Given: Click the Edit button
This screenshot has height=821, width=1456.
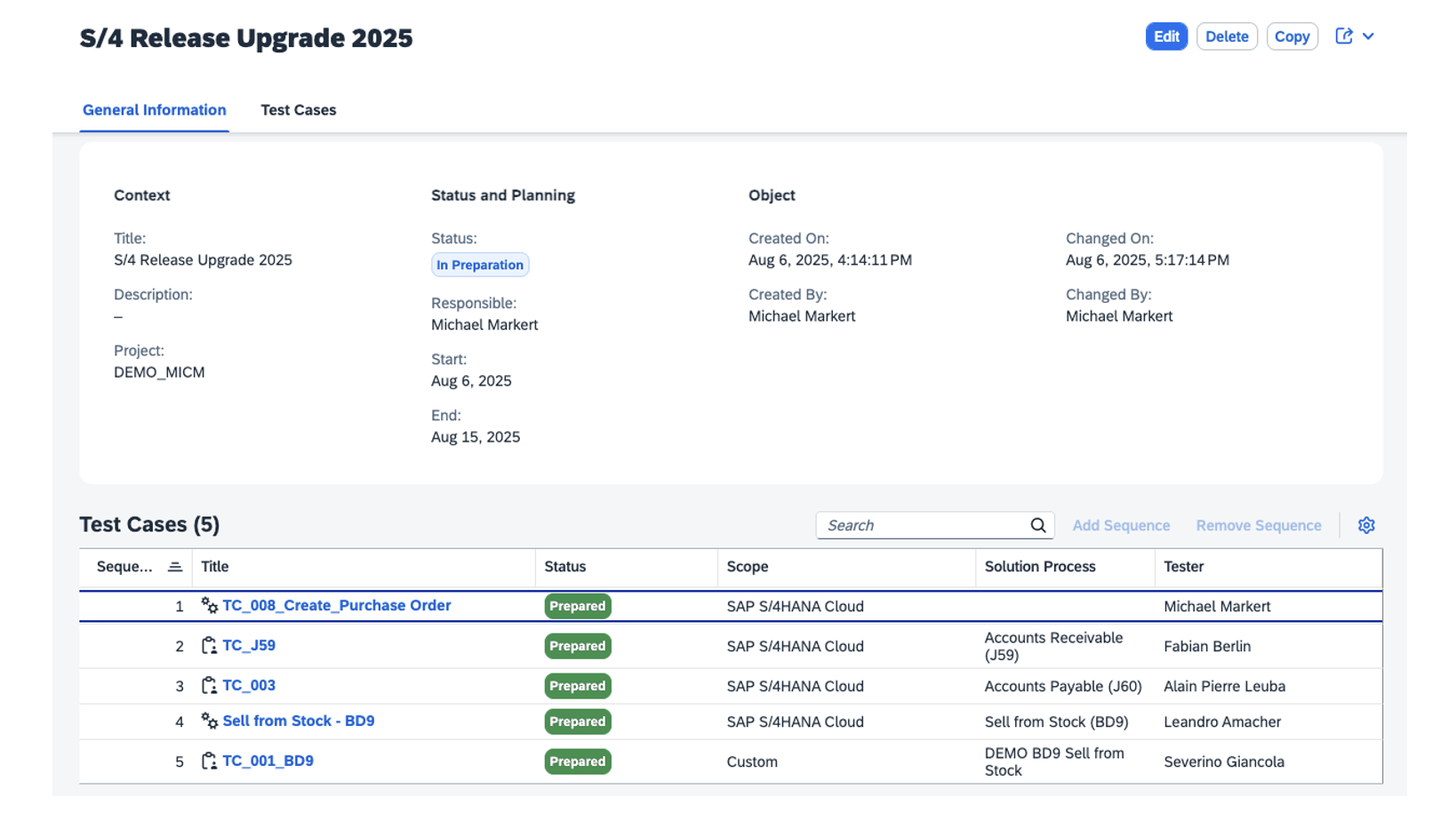Looking at the screenshot, I should [x=1166, y=36].
